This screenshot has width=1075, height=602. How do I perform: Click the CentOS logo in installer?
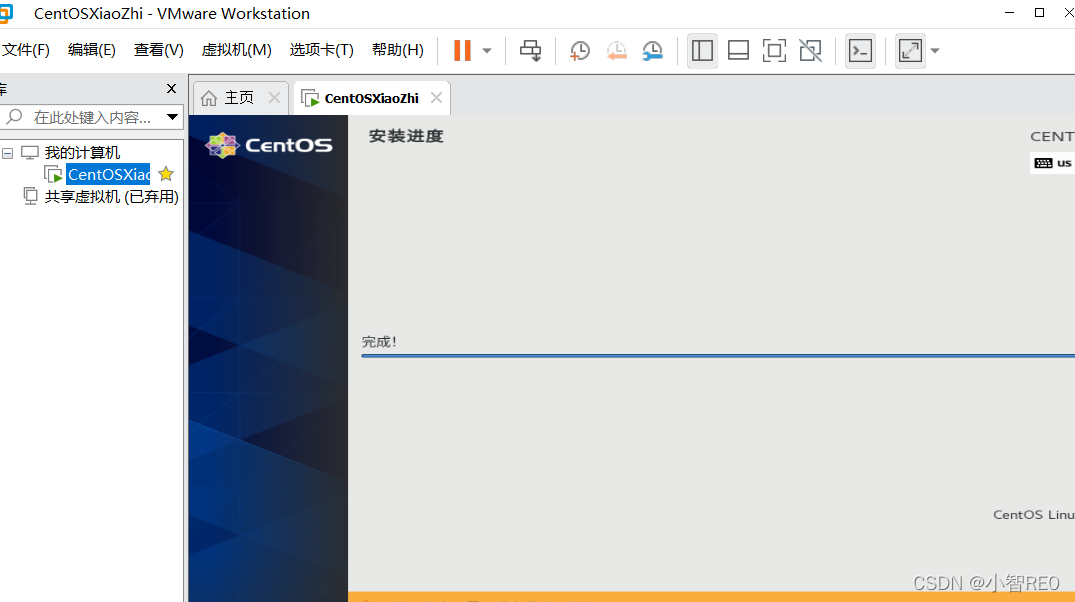[x=269, y=145]
